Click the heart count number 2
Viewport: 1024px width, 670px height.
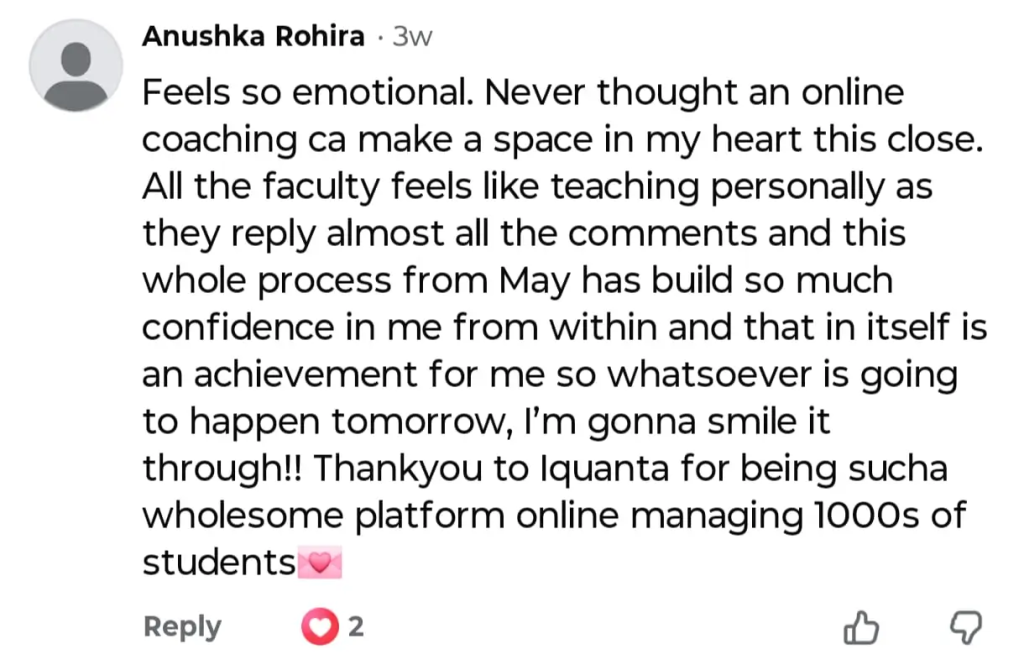click(x=355, y=628)
